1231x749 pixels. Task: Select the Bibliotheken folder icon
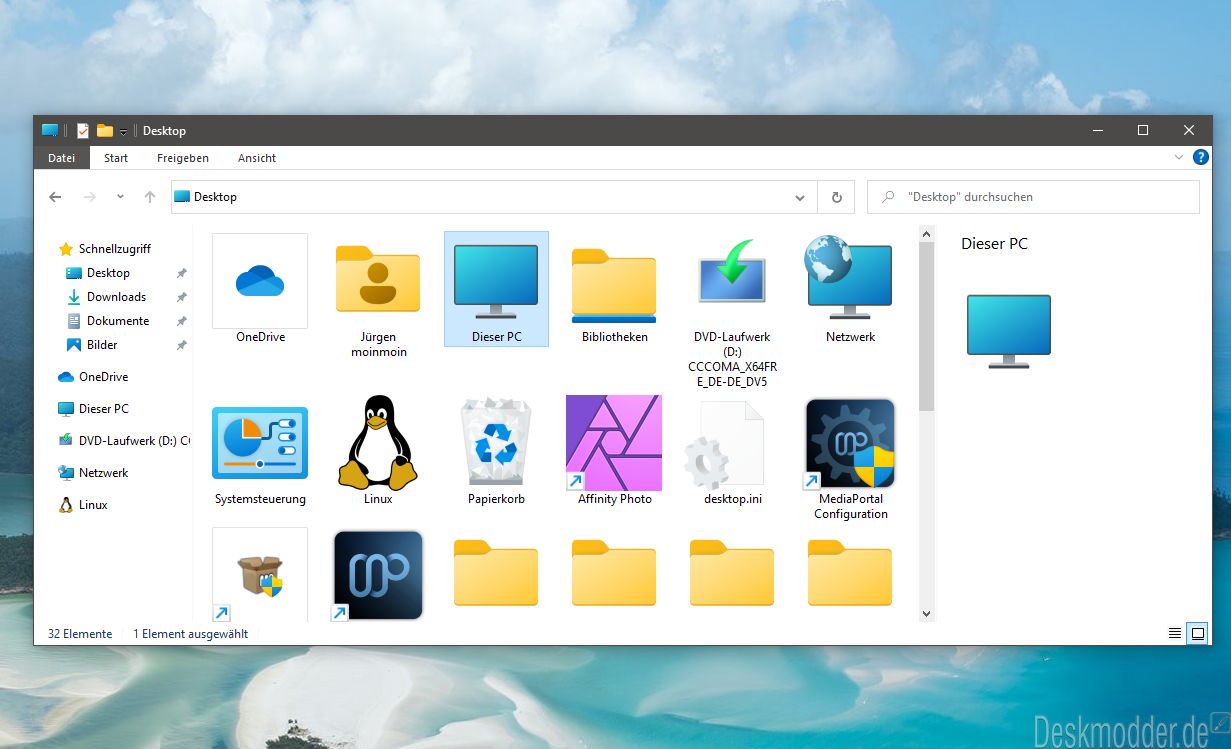pyautogui.click(x=614, y=284)
